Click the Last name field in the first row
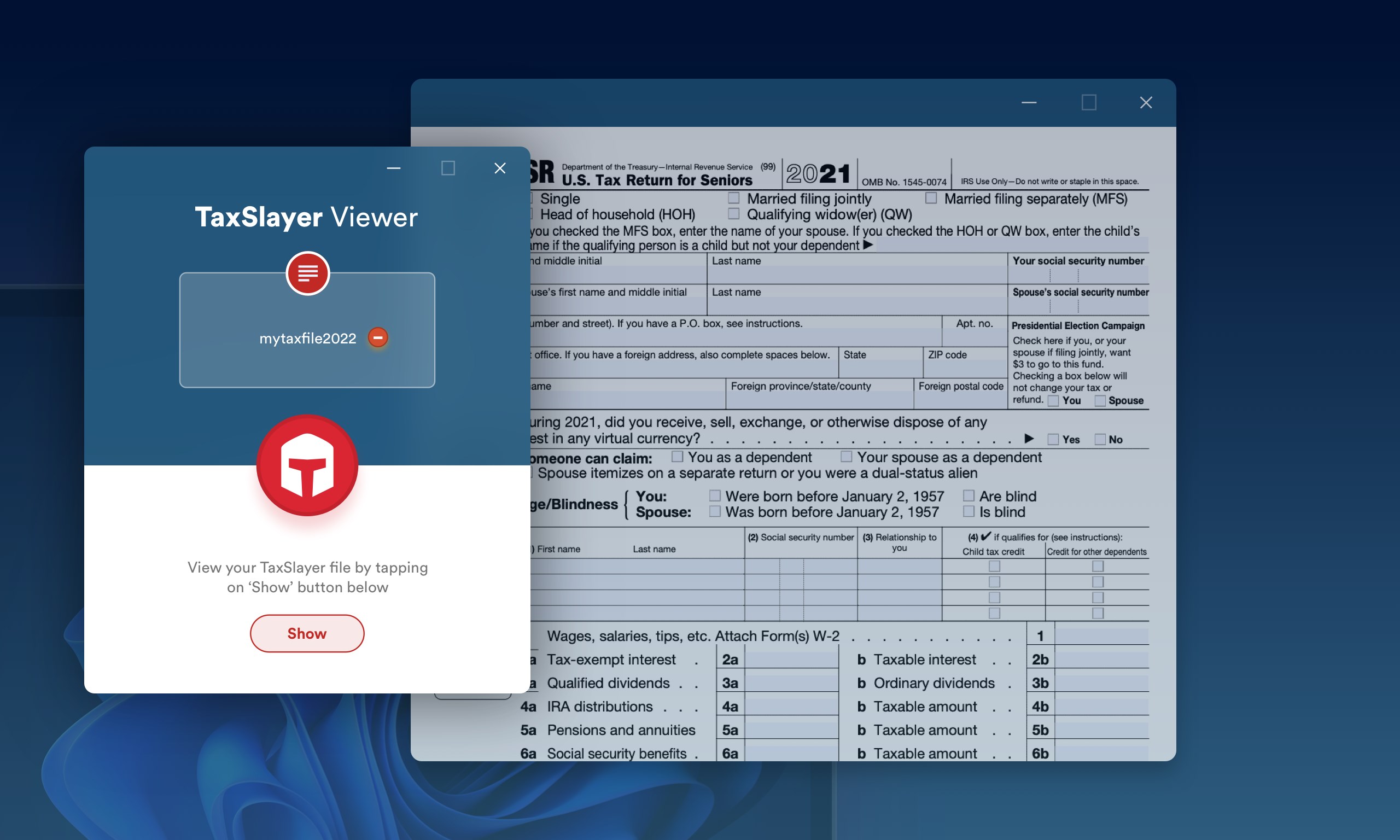The image size is (1400, 840). click(856, 275)
